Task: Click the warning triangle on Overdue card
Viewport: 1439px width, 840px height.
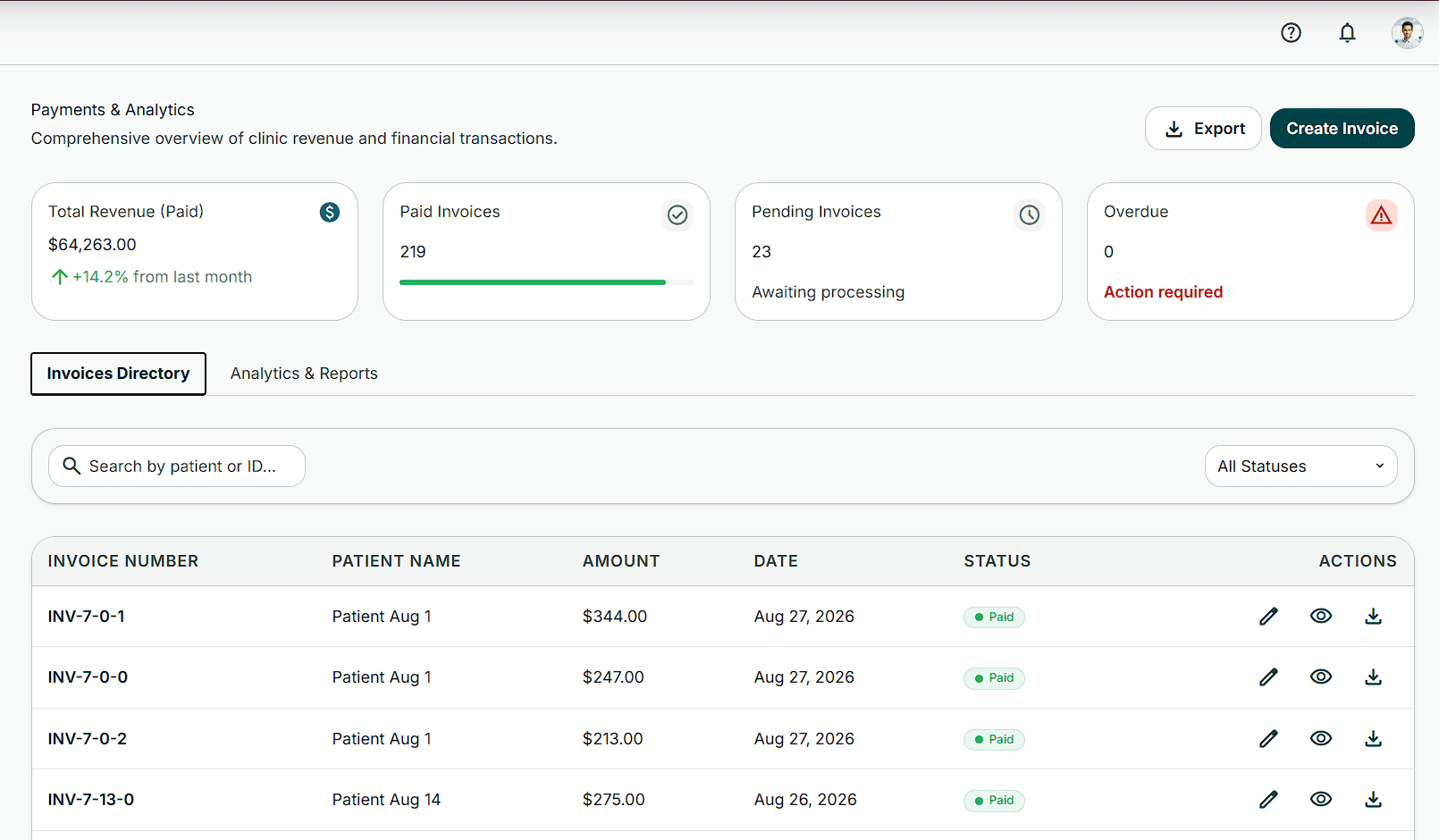Action: tap(1381, 215)
